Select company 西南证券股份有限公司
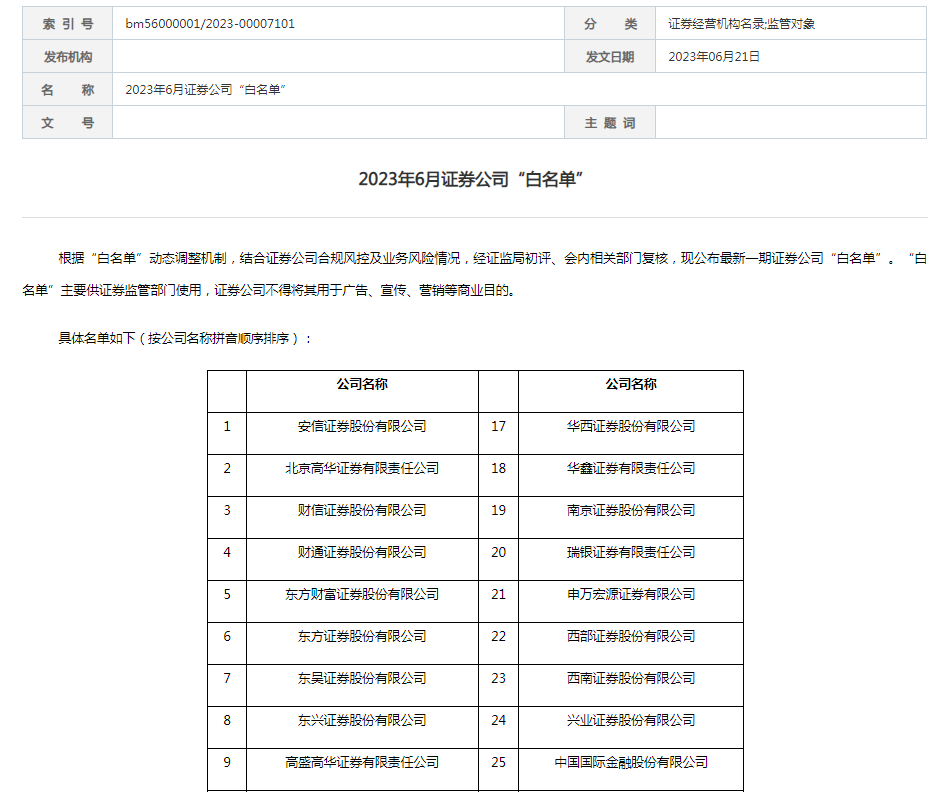Screen dimensions: 946x792 pos(631,679)
